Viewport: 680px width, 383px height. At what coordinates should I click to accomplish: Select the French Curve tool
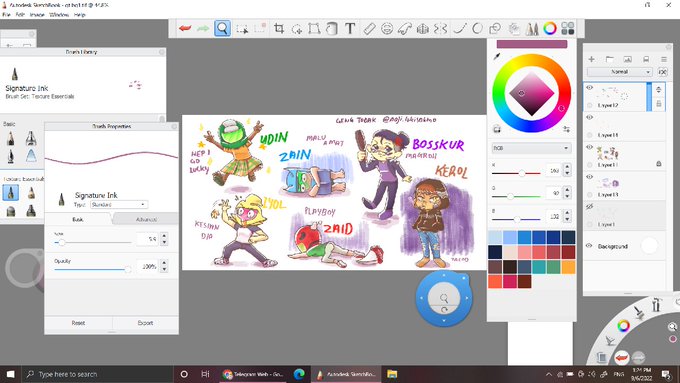pyautogui.click(x=405, y=29)
